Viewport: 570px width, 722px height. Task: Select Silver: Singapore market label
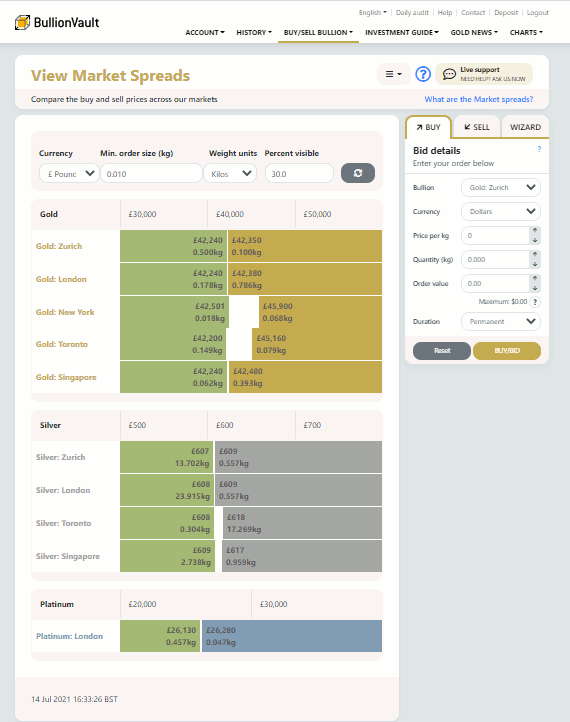(68, 556)
